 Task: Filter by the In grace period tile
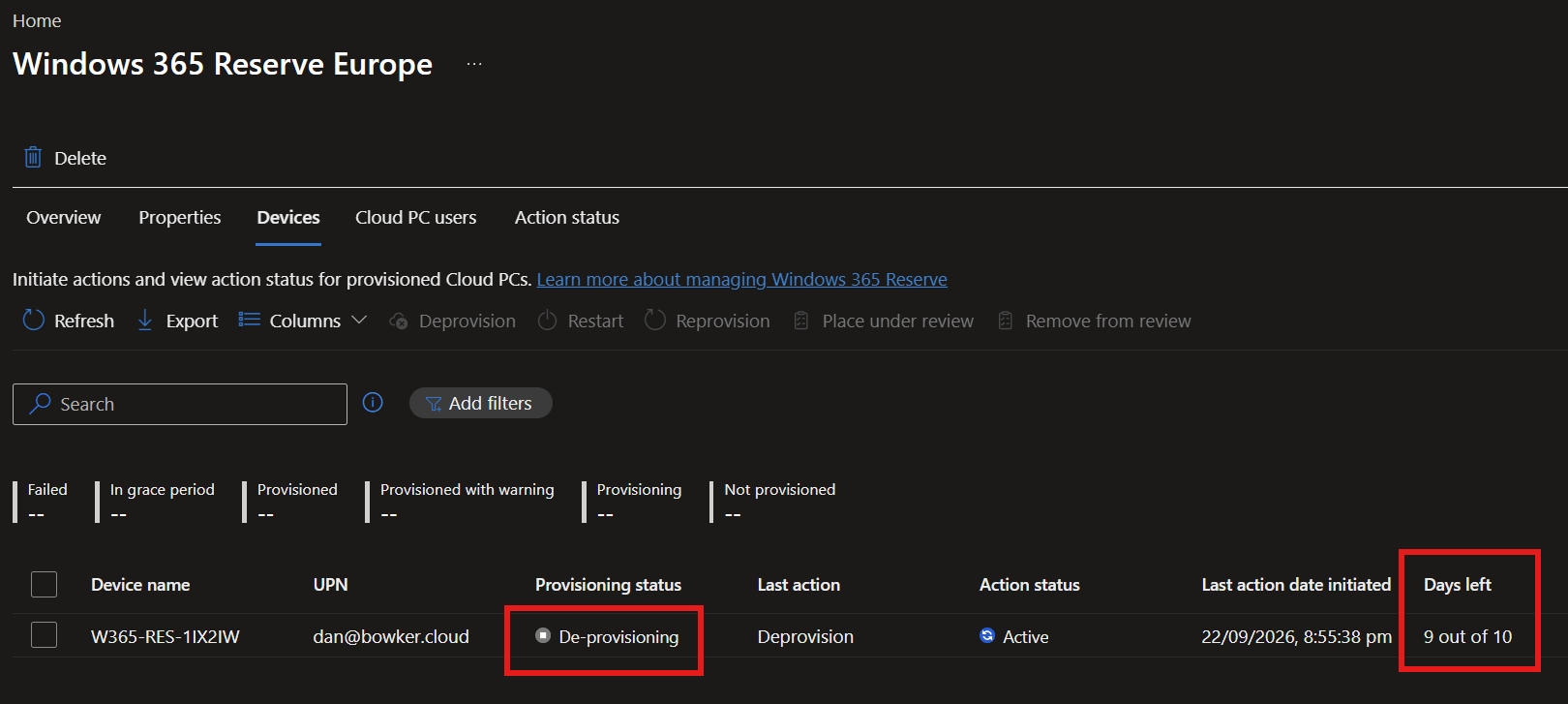coord(156,501)
